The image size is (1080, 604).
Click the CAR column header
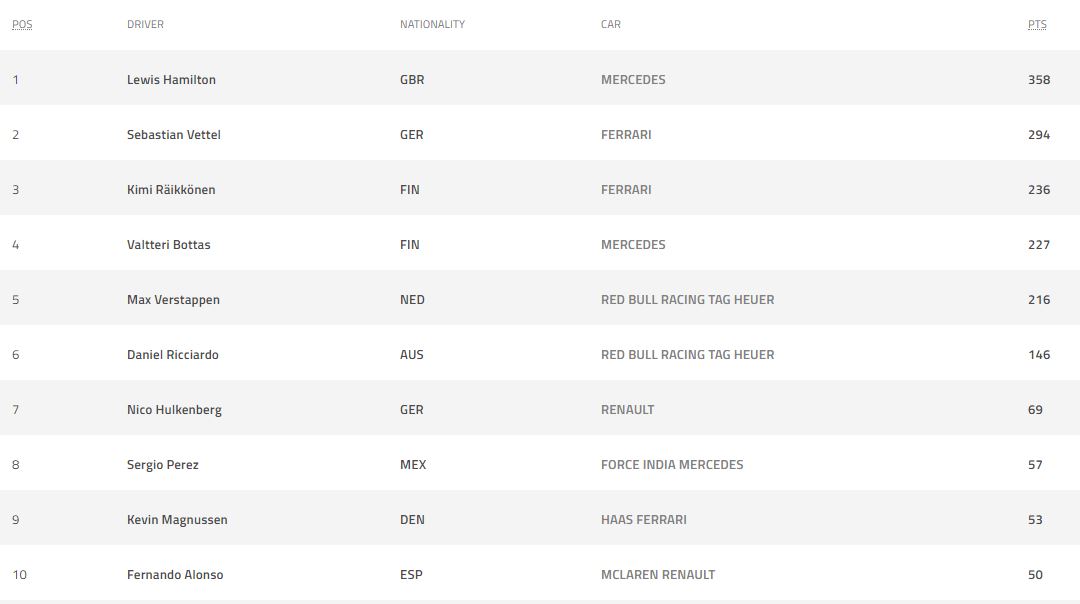click(x=611, y=24)
